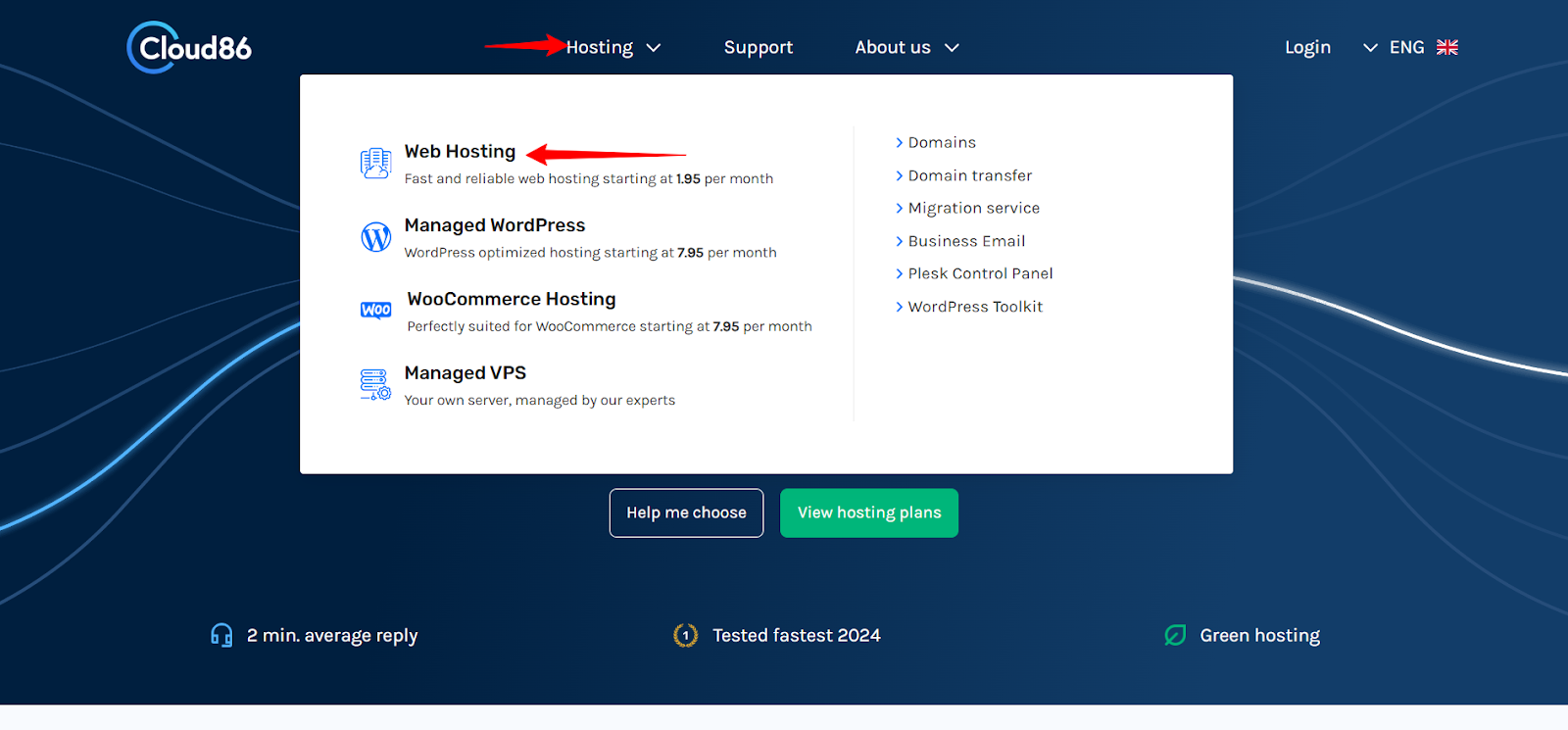The width and height of the screenshot is (1568, 730).
Task: Open WooCommerce Hosting option
Action: [512, 299]
